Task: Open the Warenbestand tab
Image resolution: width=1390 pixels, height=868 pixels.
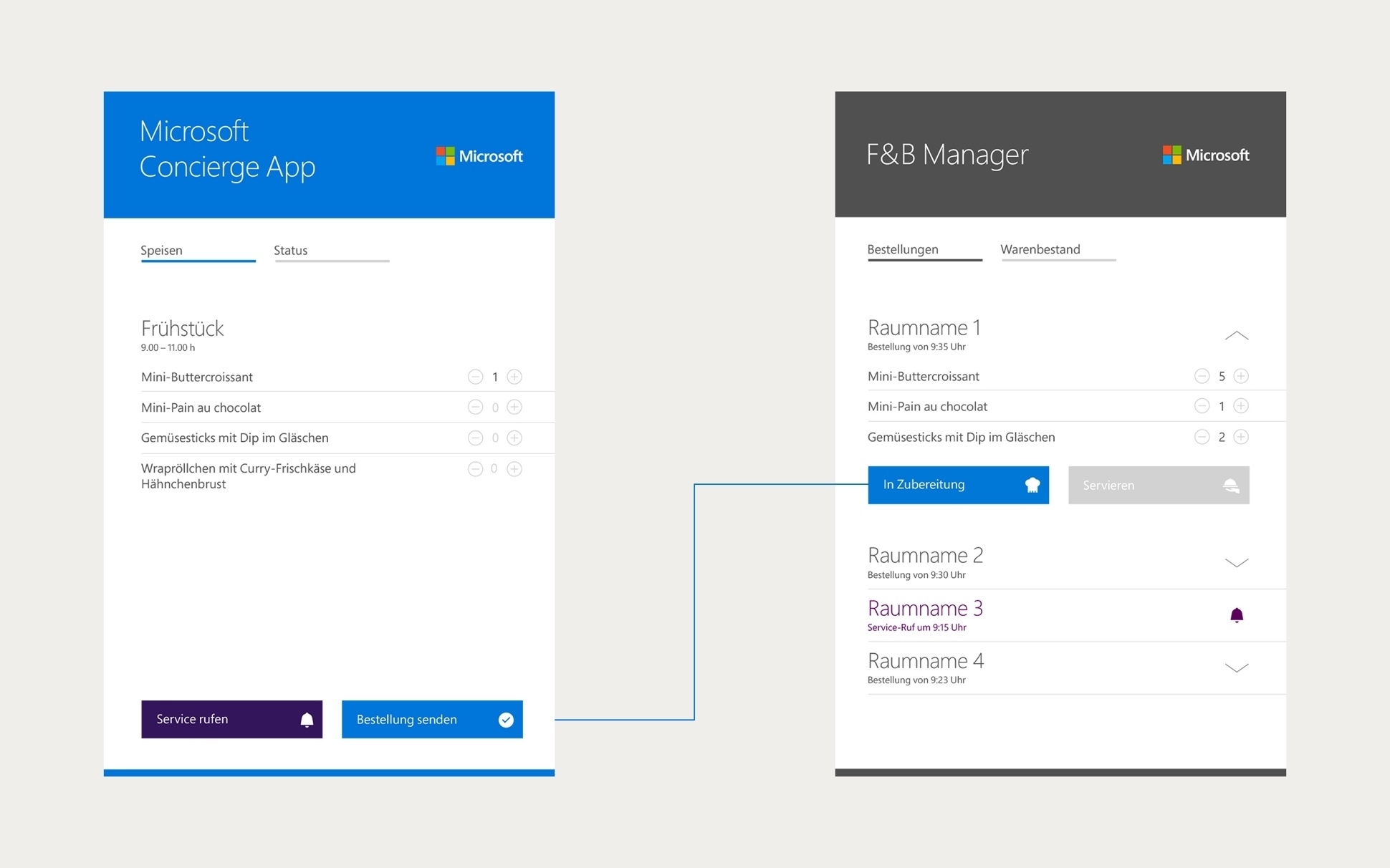Action: pos(1040,249)
